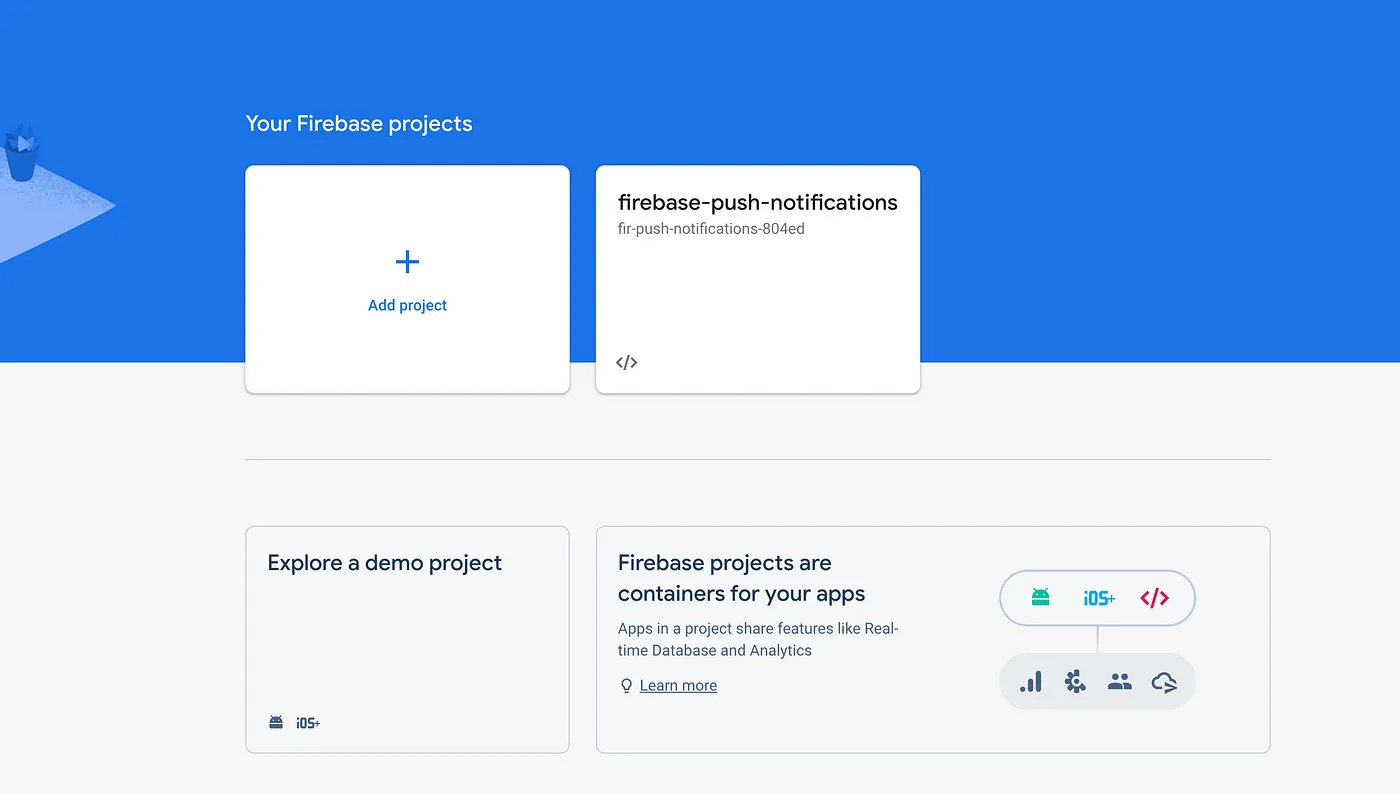Click green Android icon in apps illustration
1400x793 pixels.
1041,598
